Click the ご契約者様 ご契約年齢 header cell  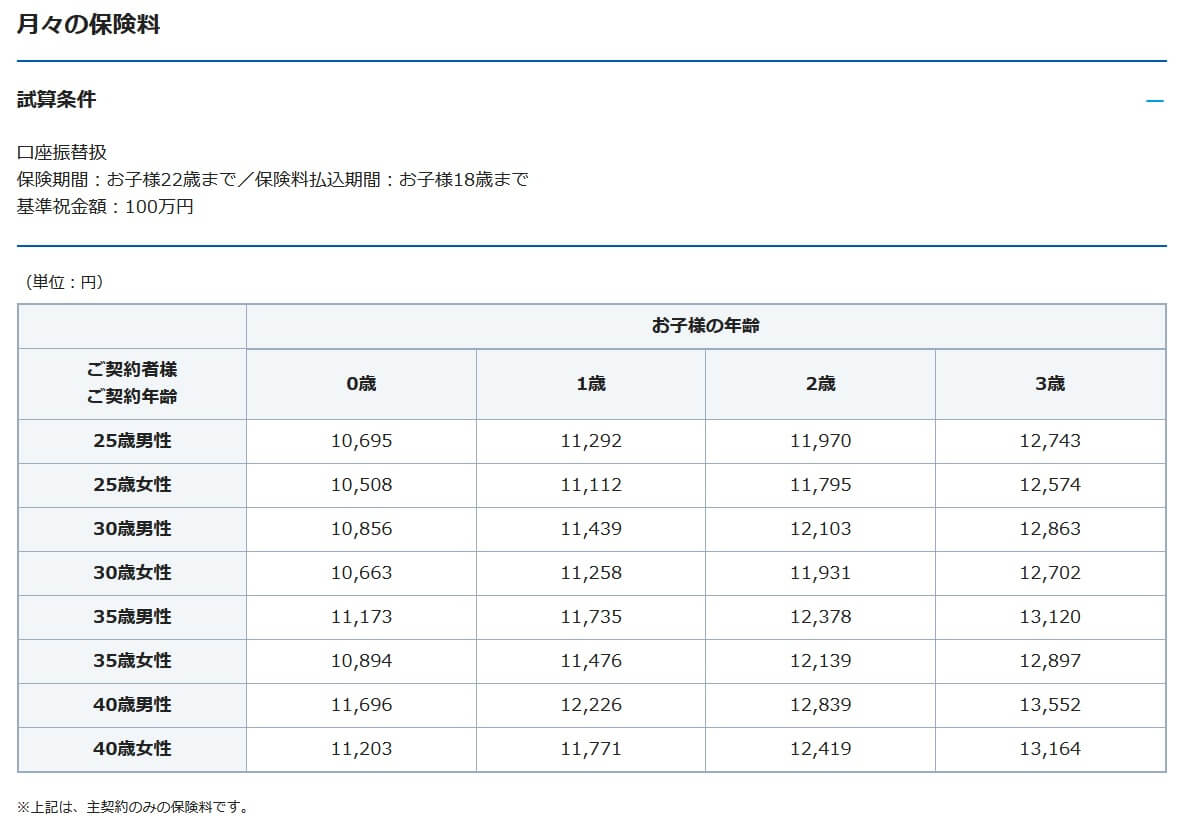(x=132, y=384)
